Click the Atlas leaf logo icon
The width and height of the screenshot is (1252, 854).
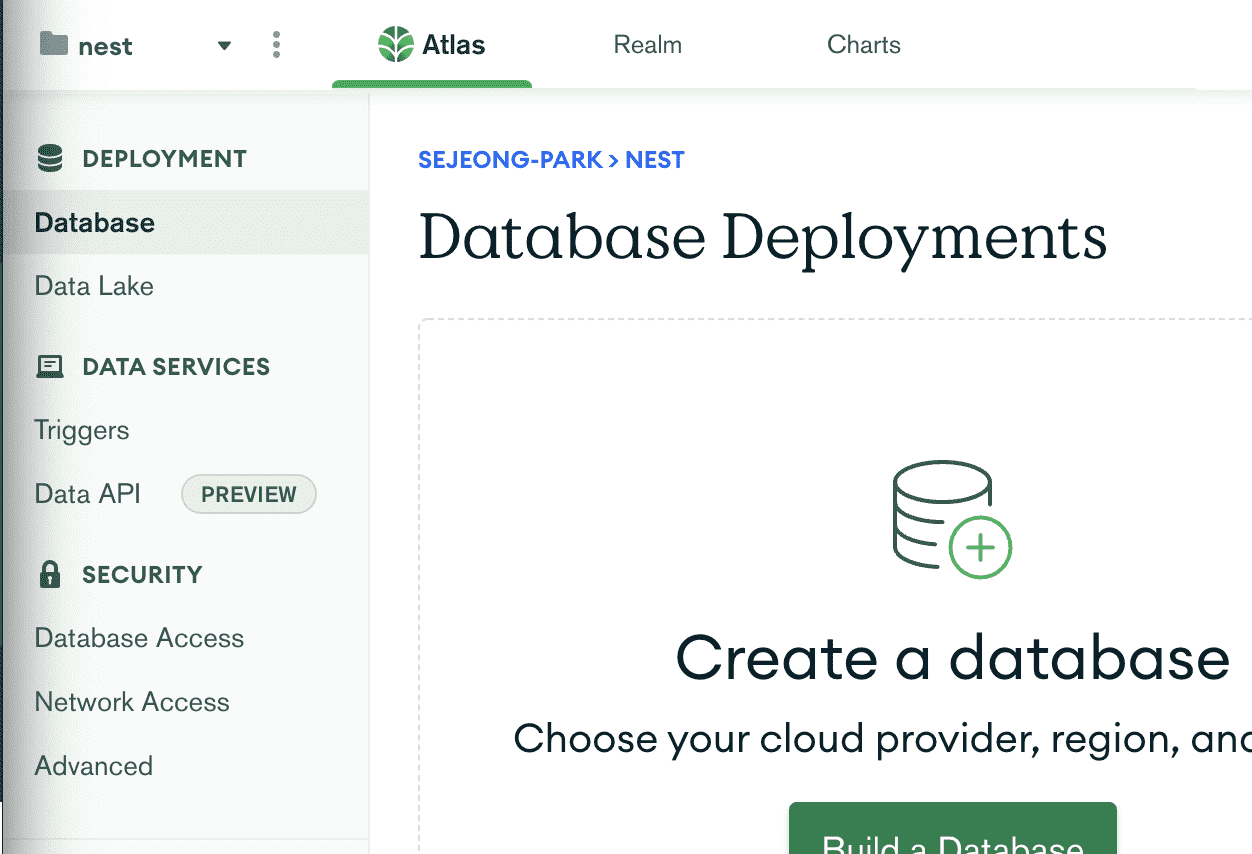(395, 45)
